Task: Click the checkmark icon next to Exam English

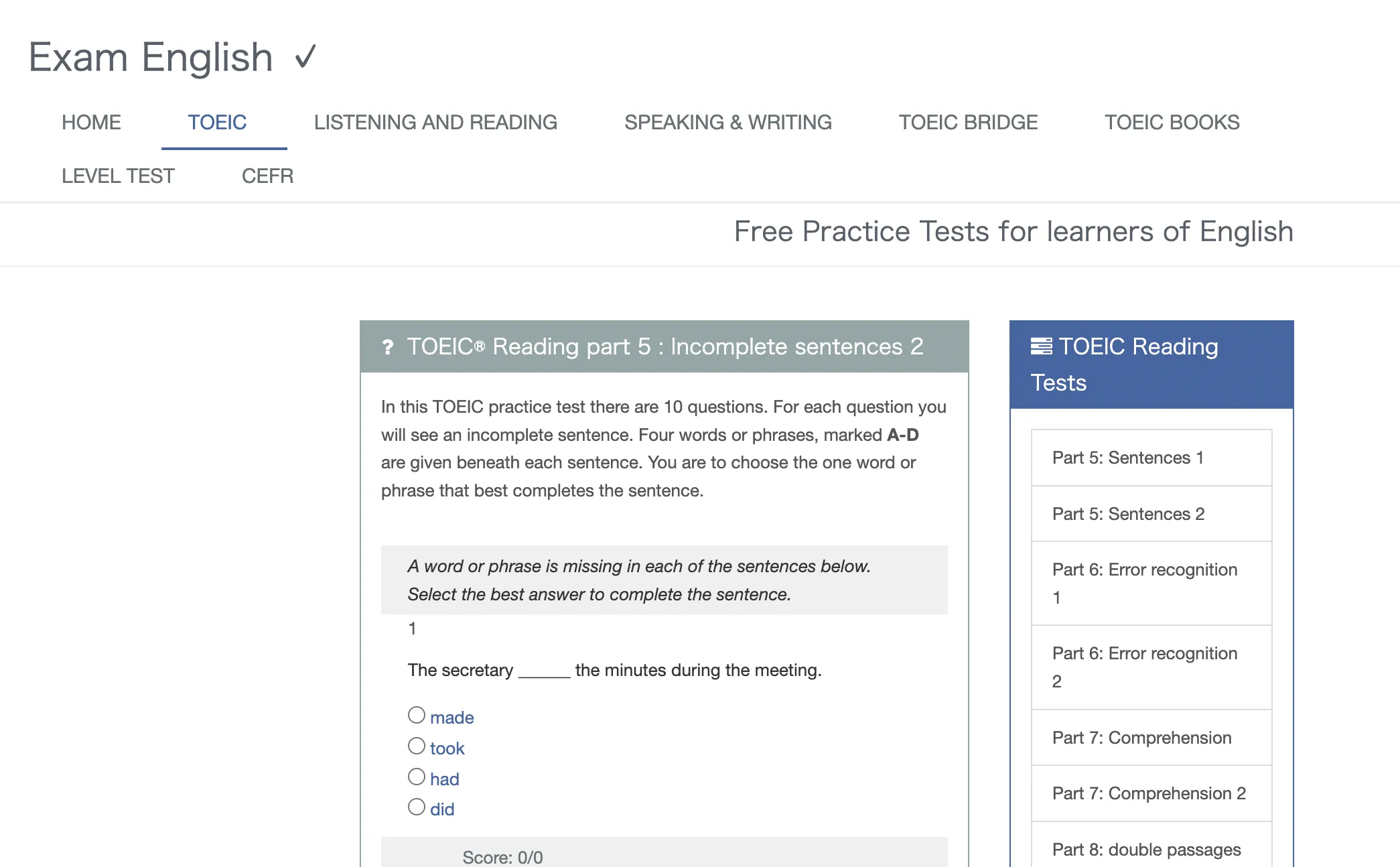Action: (308, 55)
